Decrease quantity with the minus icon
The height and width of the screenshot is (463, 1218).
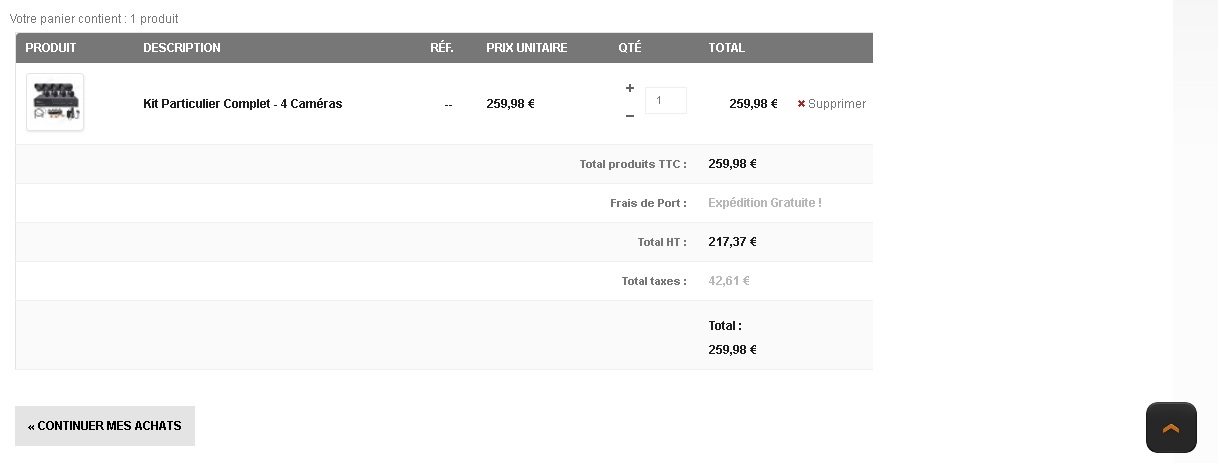pos(630,116)
